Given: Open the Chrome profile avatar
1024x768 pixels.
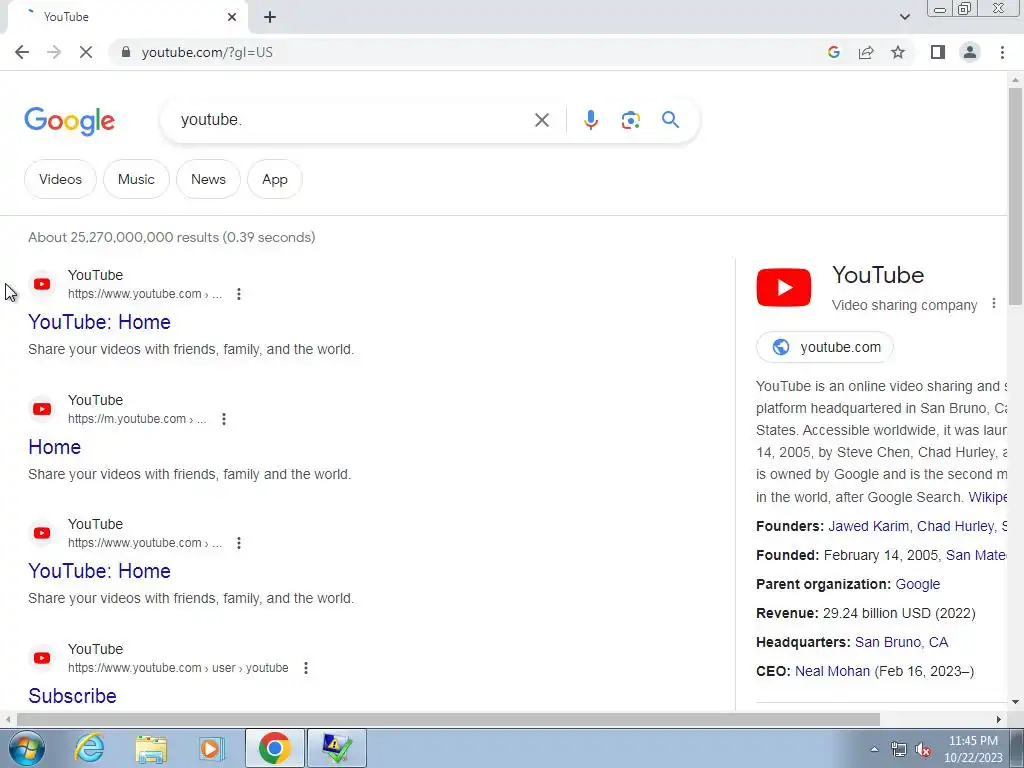Looking at the screenshot, I should tap(970, 52).
